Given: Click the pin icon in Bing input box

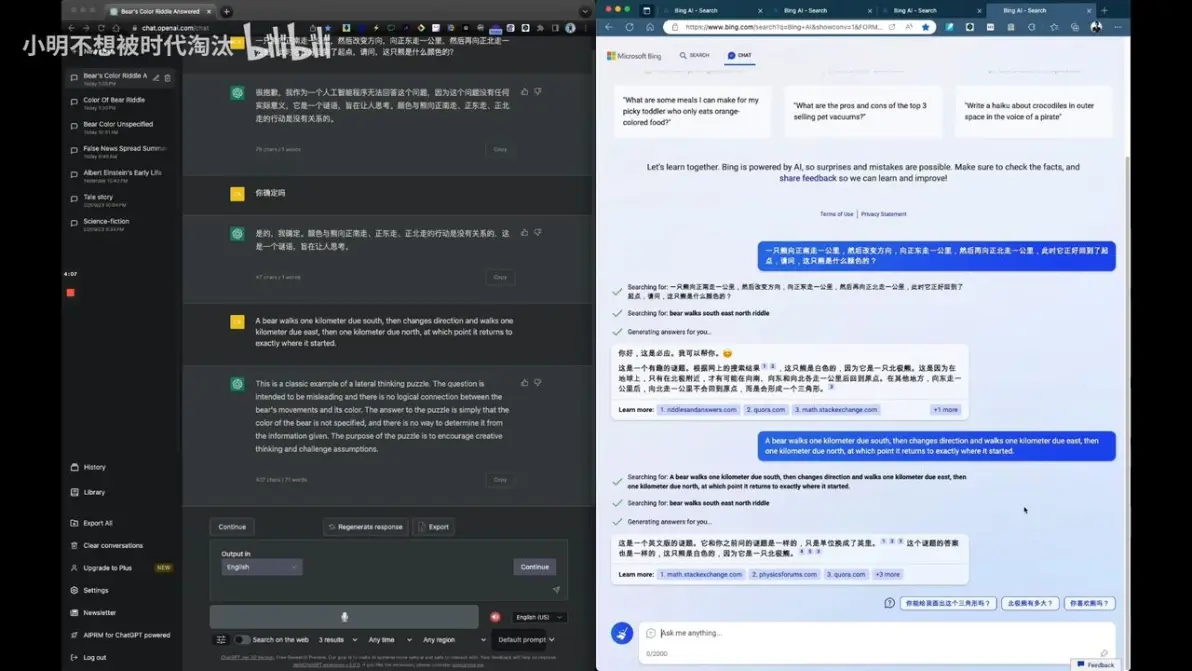Looking at the screenshot, I should tap(1104, 654).
